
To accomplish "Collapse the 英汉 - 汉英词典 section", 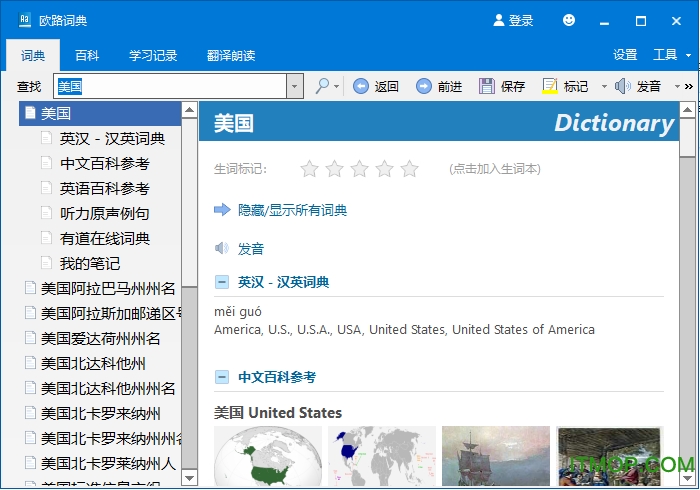I will pos(222,282).
